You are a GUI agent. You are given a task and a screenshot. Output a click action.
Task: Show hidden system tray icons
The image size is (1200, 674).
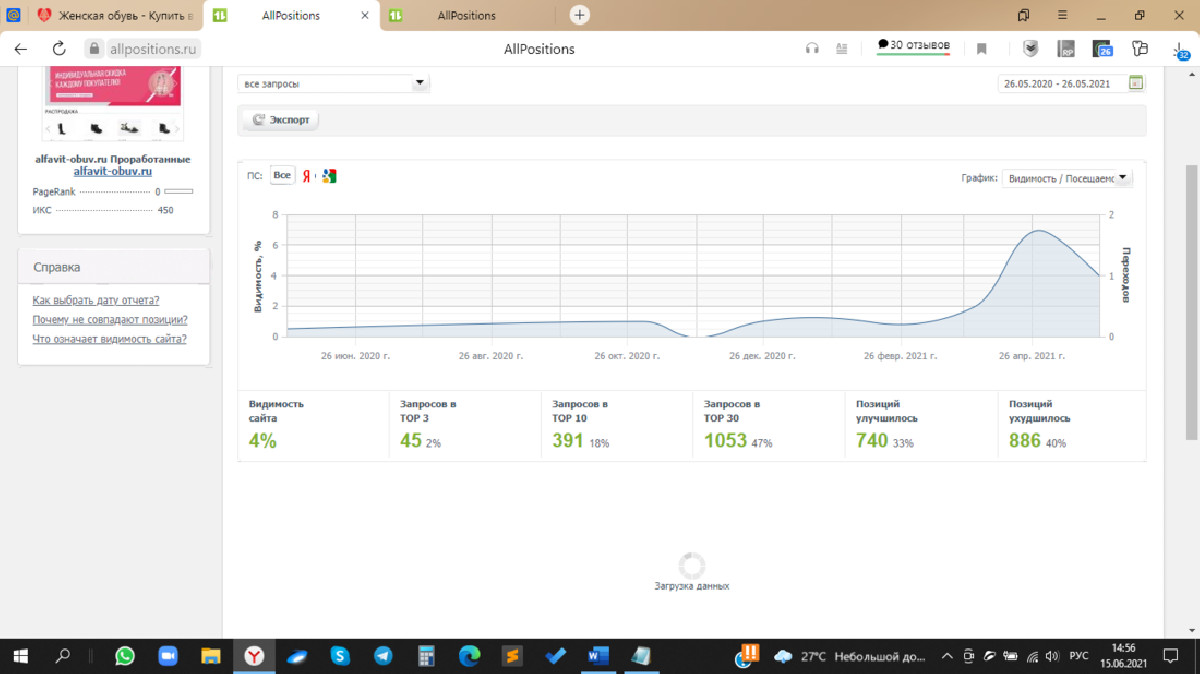click(x=948, y=656)
